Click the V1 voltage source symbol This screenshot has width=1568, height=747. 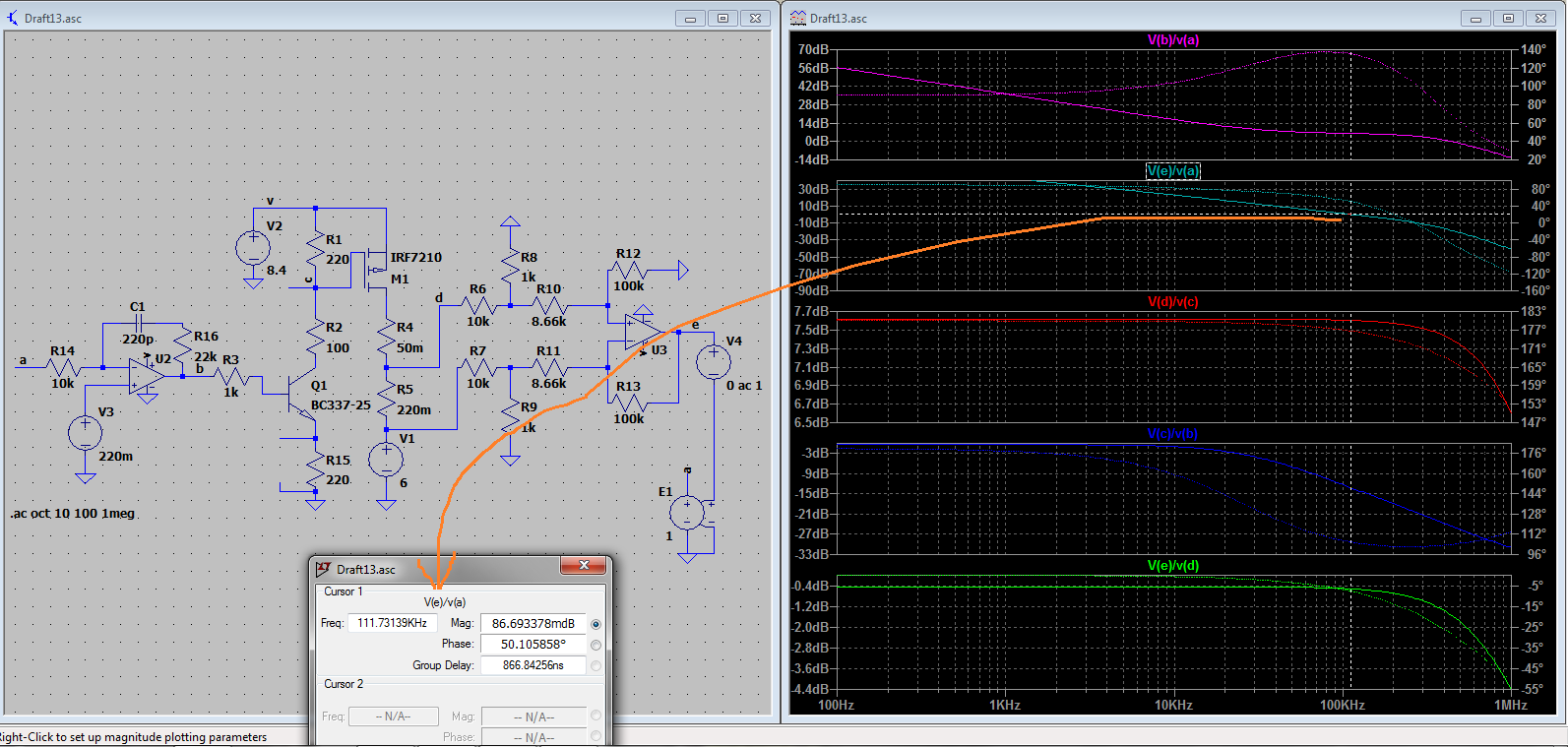point(386,460)
